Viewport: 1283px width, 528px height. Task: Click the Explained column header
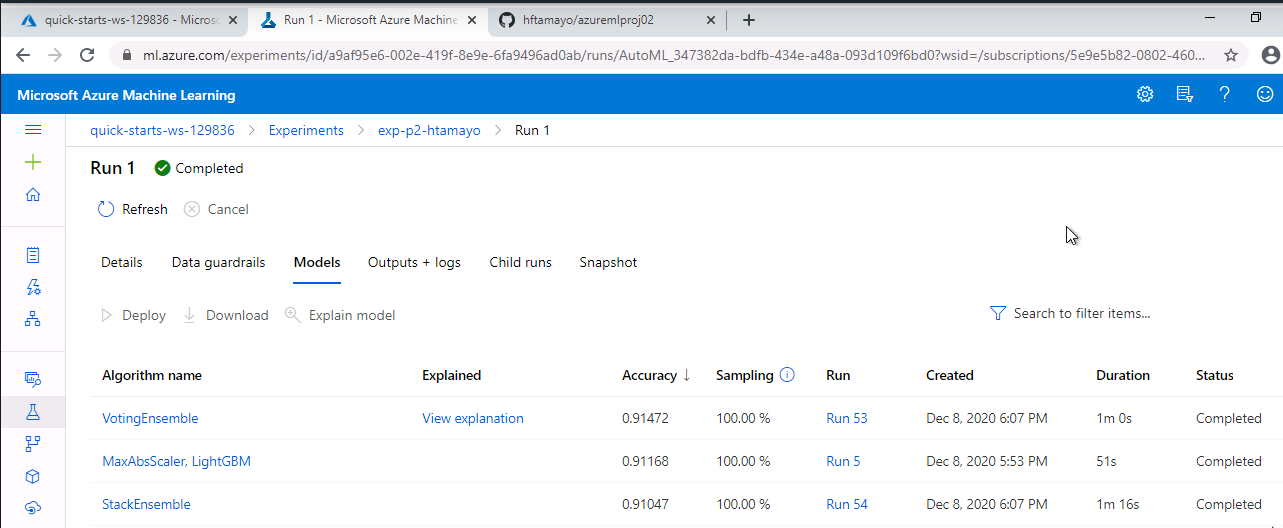click(x=452, y=375)
